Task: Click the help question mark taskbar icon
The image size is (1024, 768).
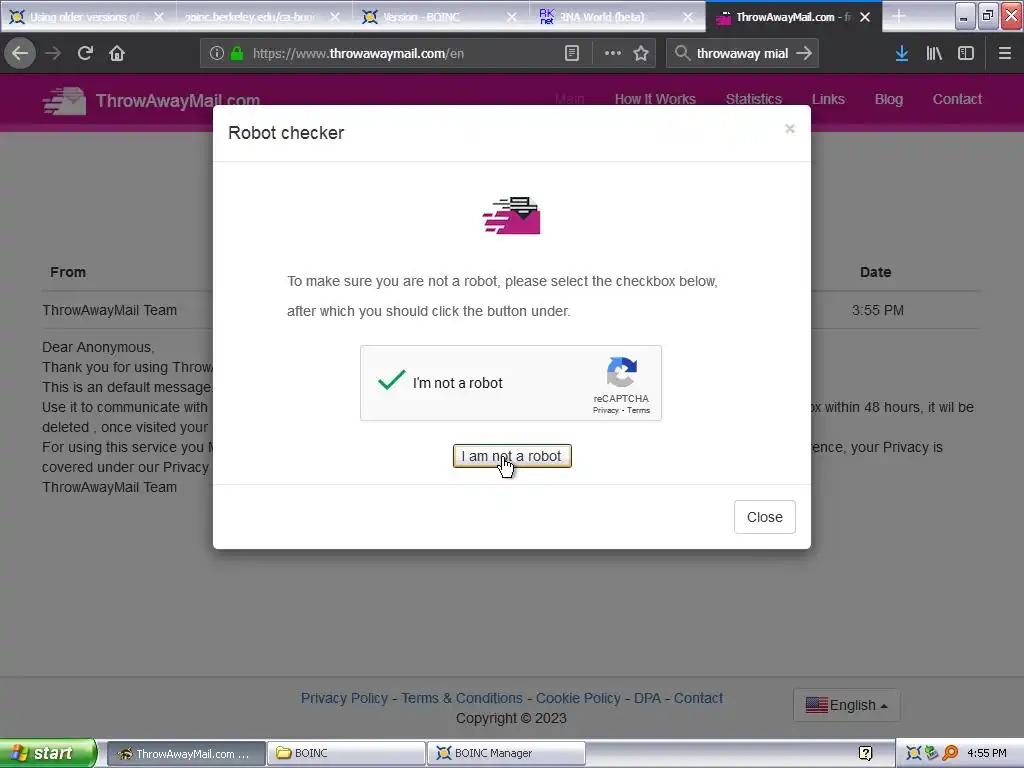Action: click(865, 754)
